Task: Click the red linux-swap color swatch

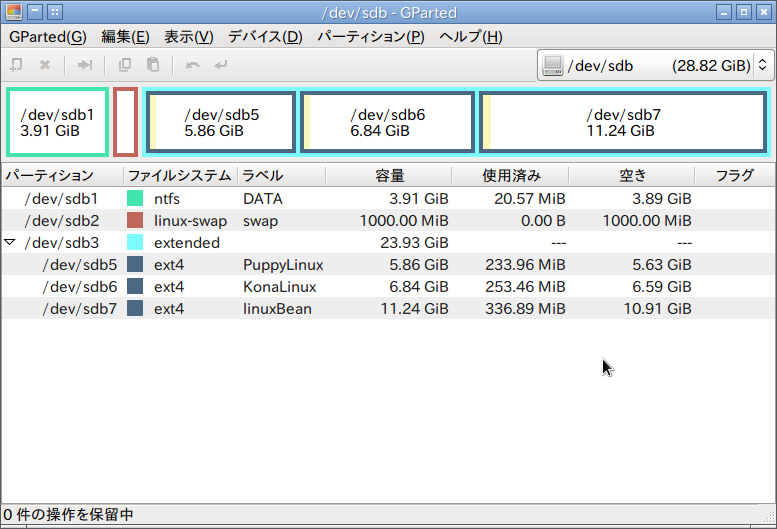Action: [135, 220]
